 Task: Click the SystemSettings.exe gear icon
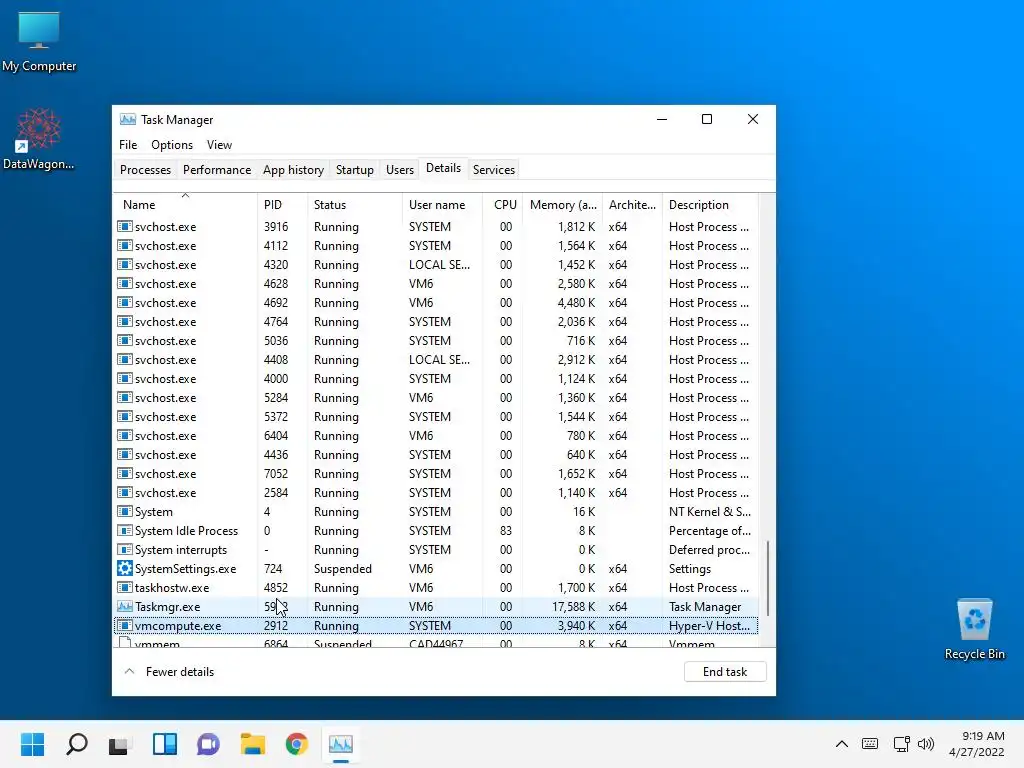tap(125, 569)
